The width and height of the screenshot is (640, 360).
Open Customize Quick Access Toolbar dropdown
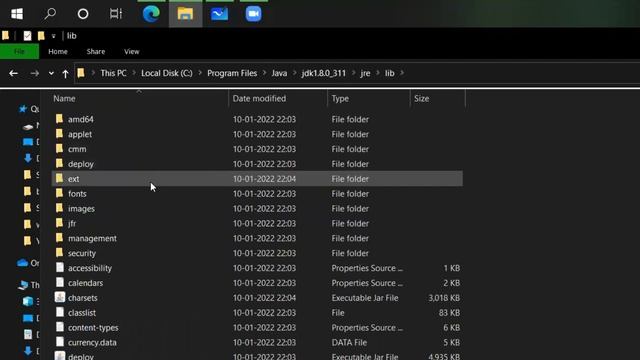[53, 36]
